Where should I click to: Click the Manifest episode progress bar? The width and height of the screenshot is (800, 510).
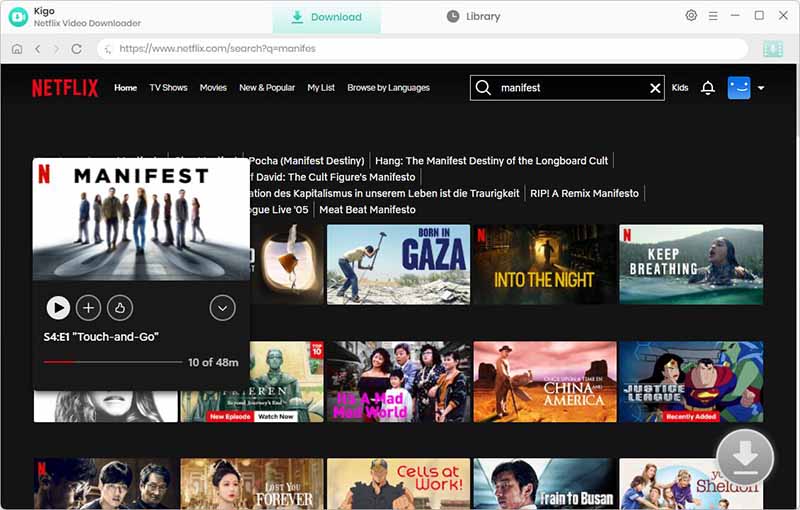tap(113, 362)
